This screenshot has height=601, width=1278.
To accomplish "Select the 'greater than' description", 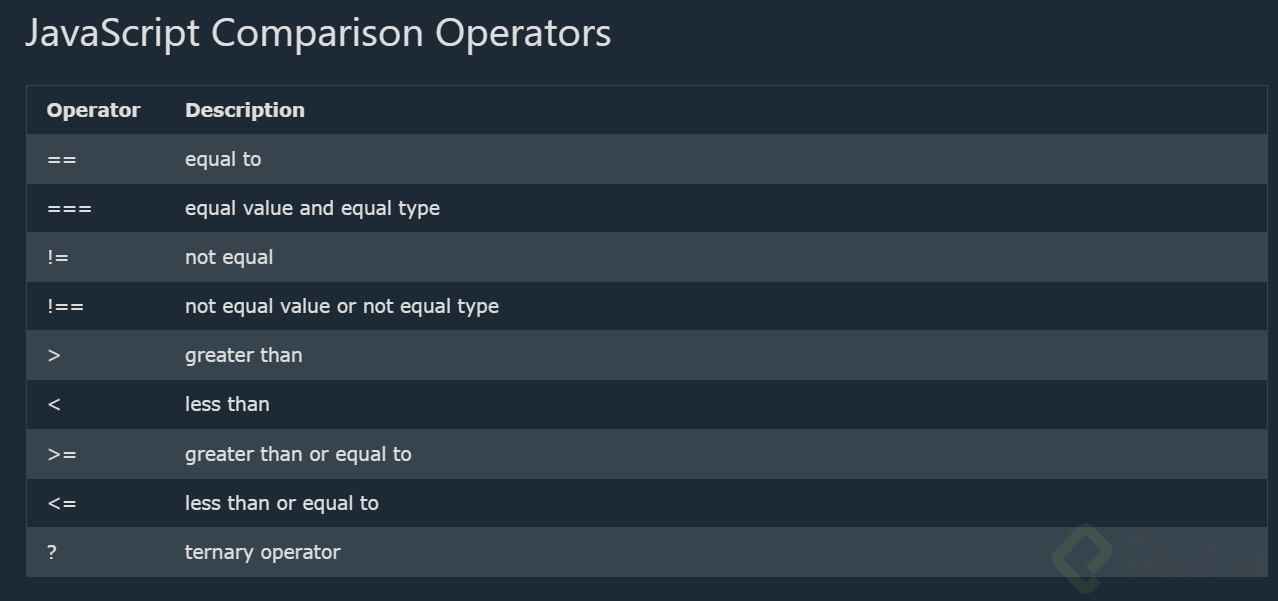I will pyautogui.click(x=244, y=355).
